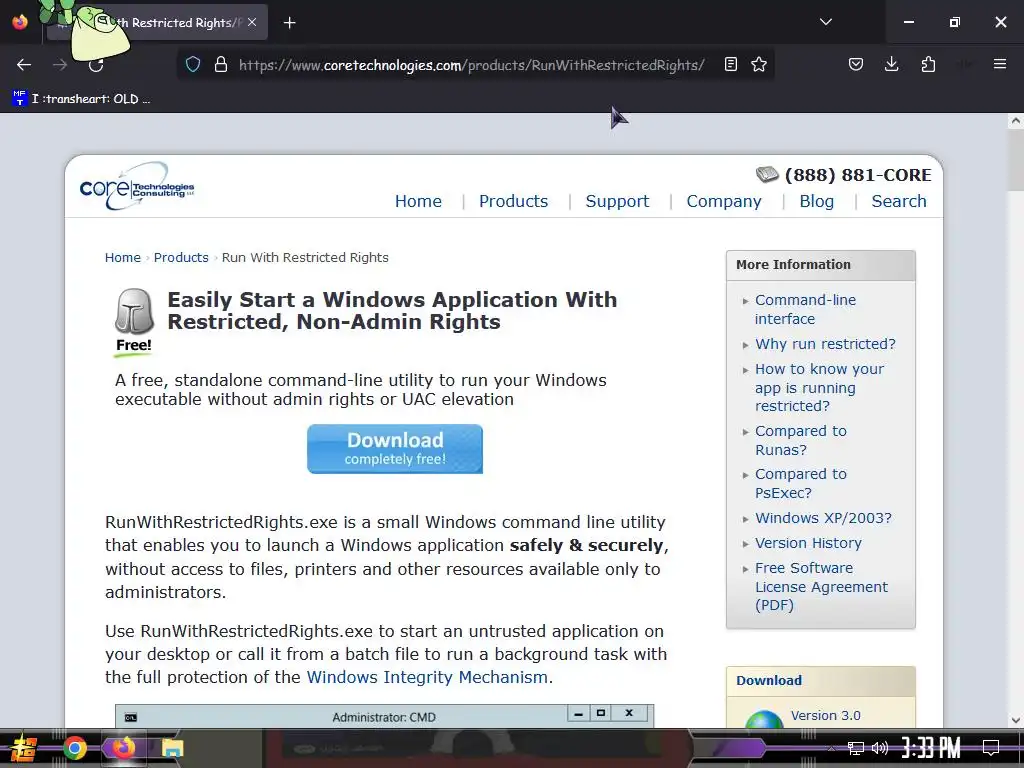Open the Pocket save icon
This screenshot has width=1024, height=768.
tap(856, 64)
